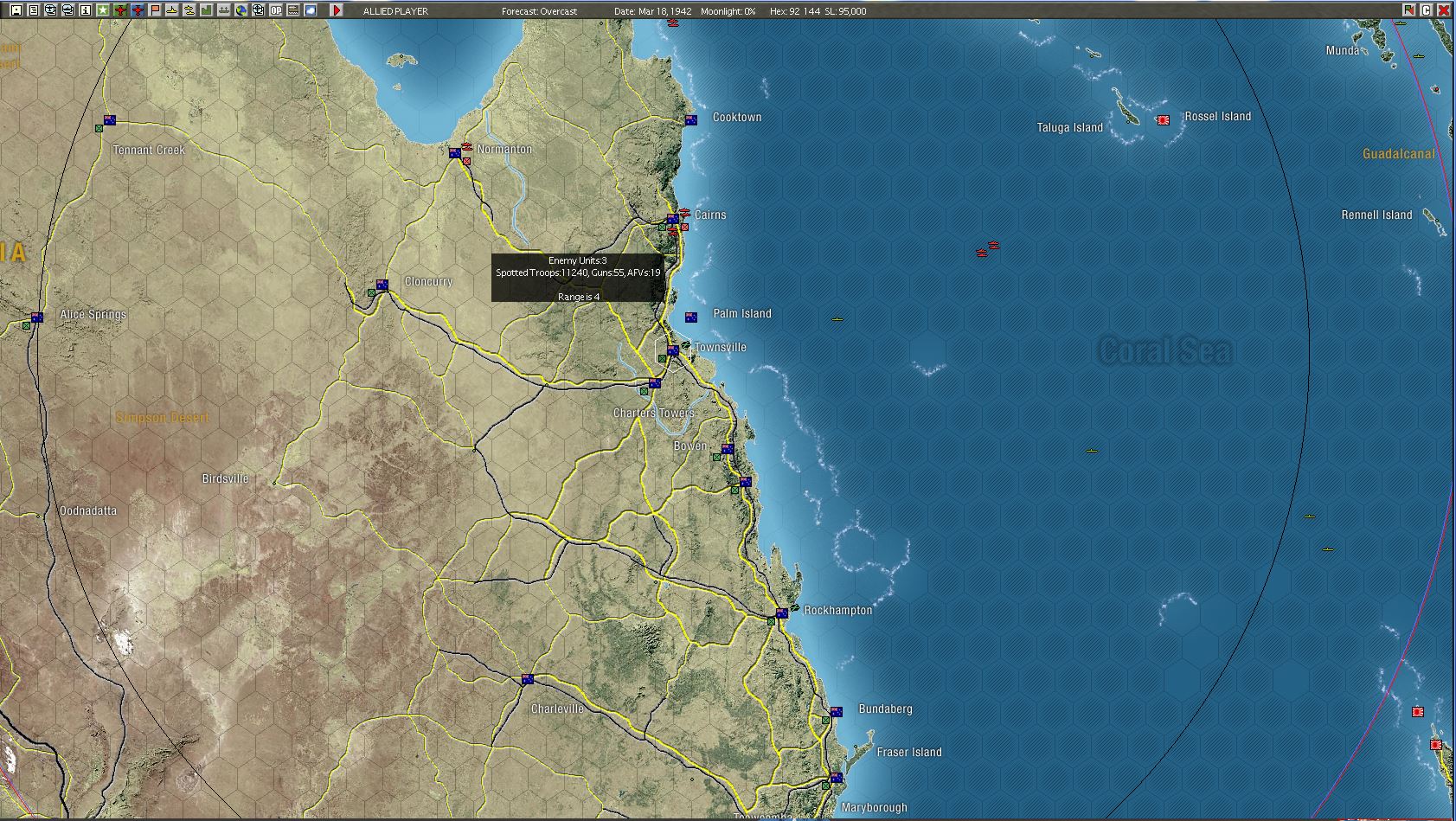Click the Oodnadatta map label
The width and height of the screenshot is (1456, 821).
[87, 511]
